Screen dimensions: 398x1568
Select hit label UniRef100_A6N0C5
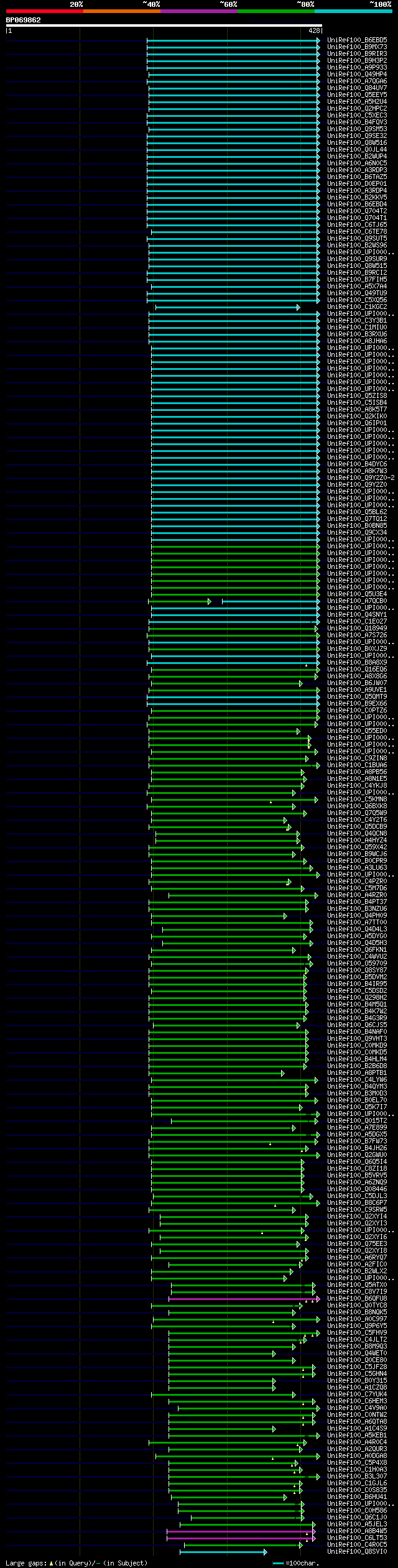tap(357, 164)
